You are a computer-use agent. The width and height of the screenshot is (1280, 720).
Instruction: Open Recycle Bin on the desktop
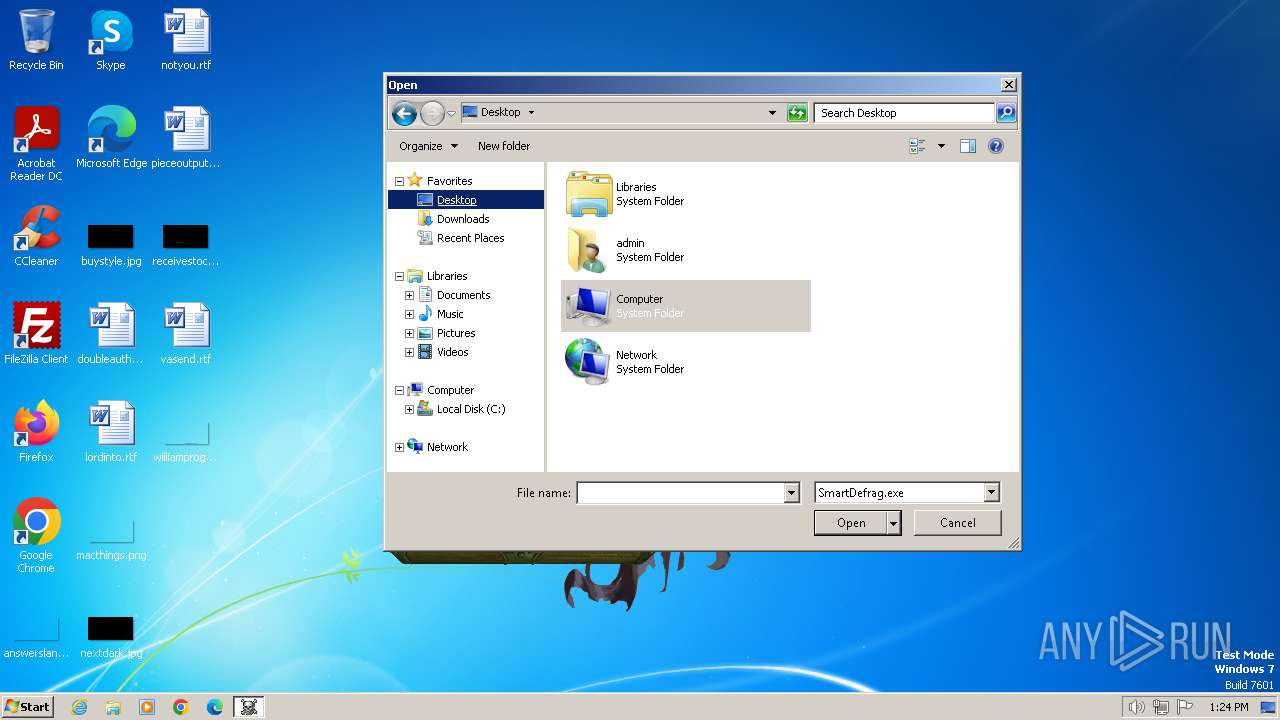(x=36, y=41)
